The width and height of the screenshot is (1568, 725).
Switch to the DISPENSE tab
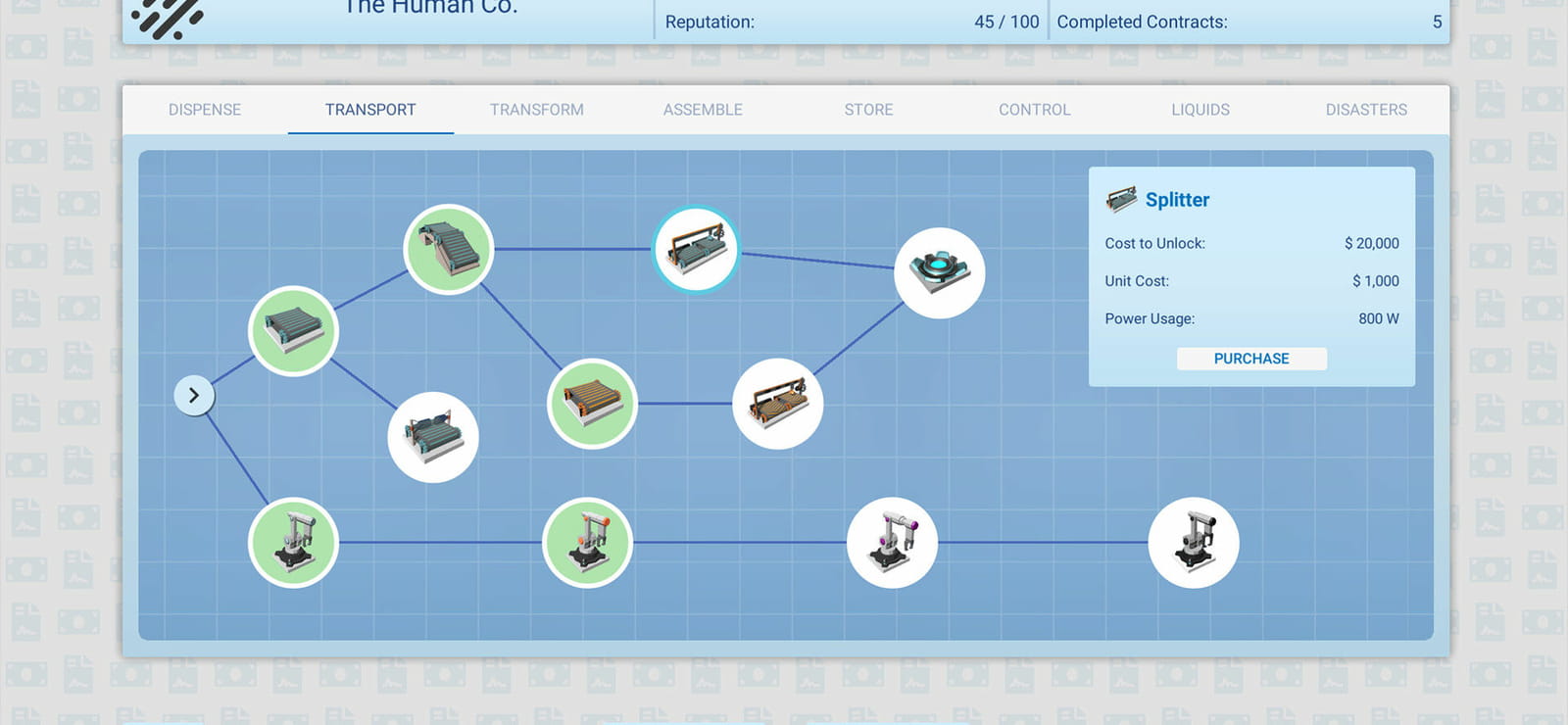(205, 110)
